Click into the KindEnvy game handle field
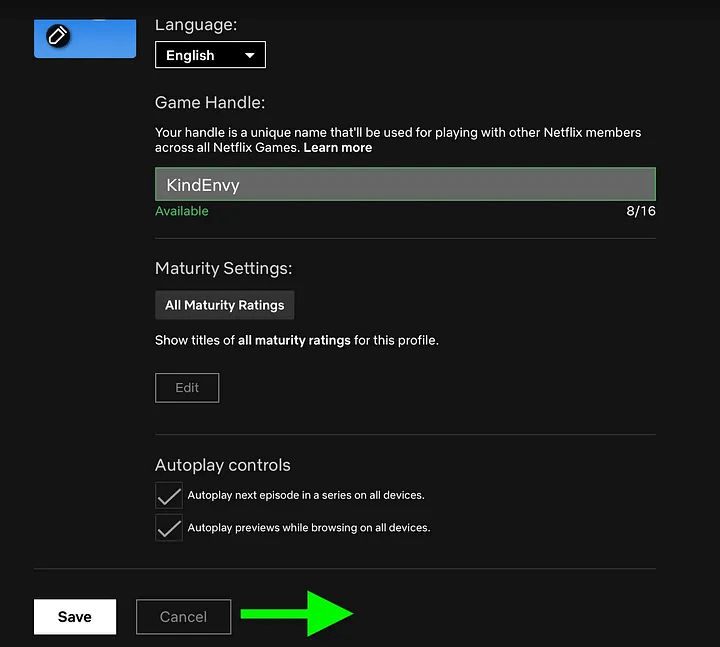Viewport: 720px width, 647px height. coord(405,184)
